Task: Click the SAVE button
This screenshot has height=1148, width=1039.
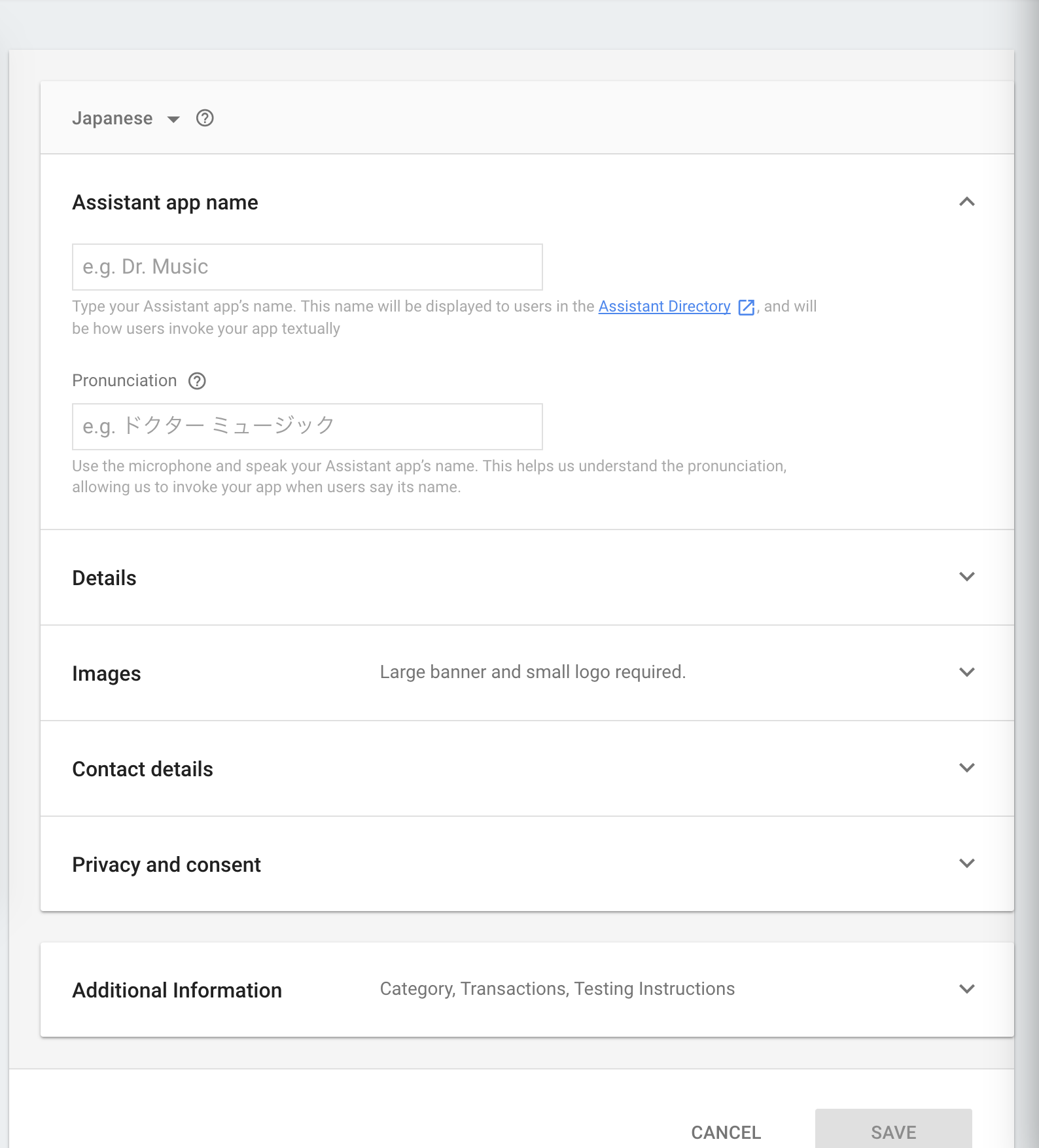Action: point(893,1130)
